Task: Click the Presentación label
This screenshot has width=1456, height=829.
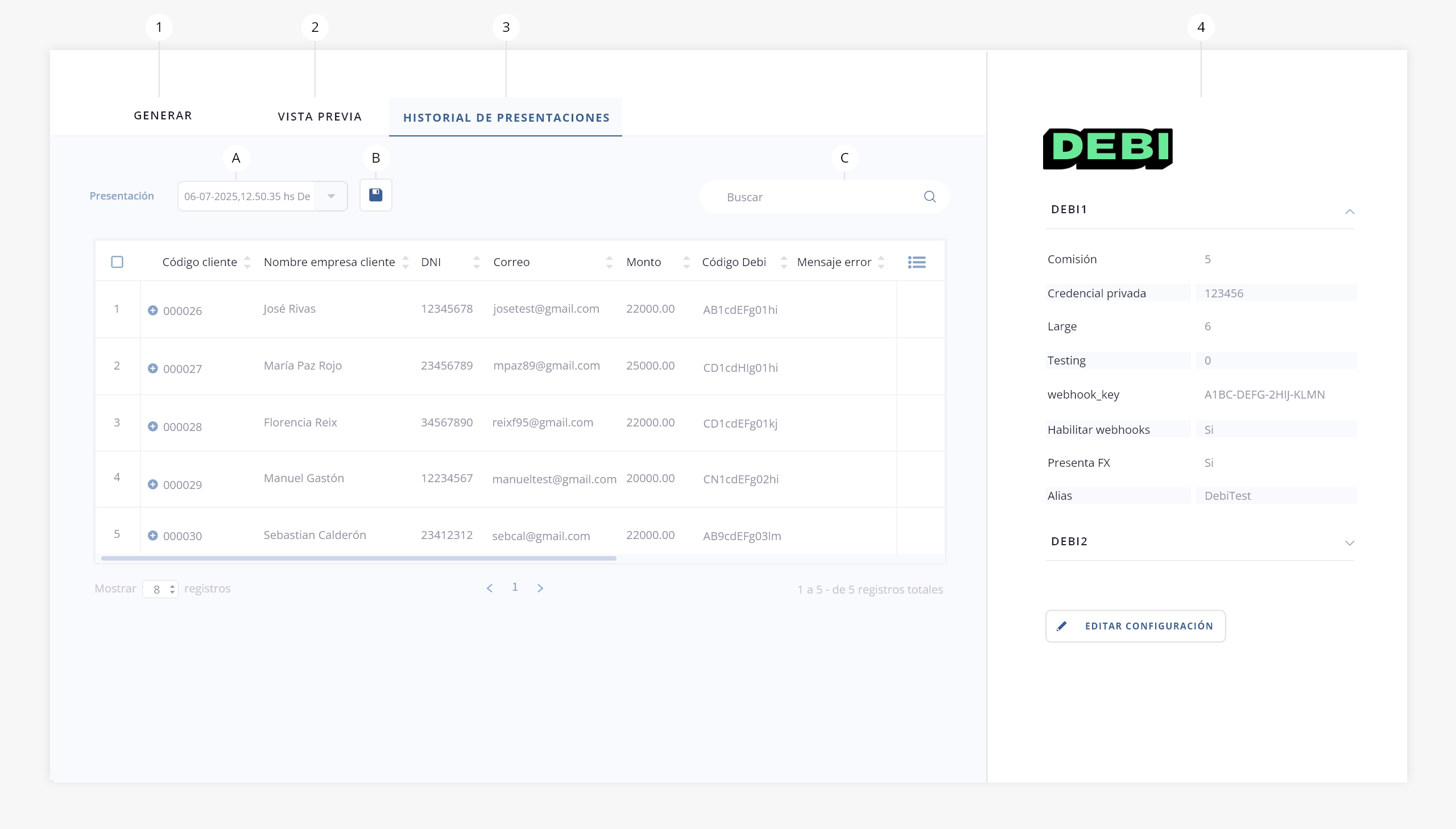Action: 122,196
